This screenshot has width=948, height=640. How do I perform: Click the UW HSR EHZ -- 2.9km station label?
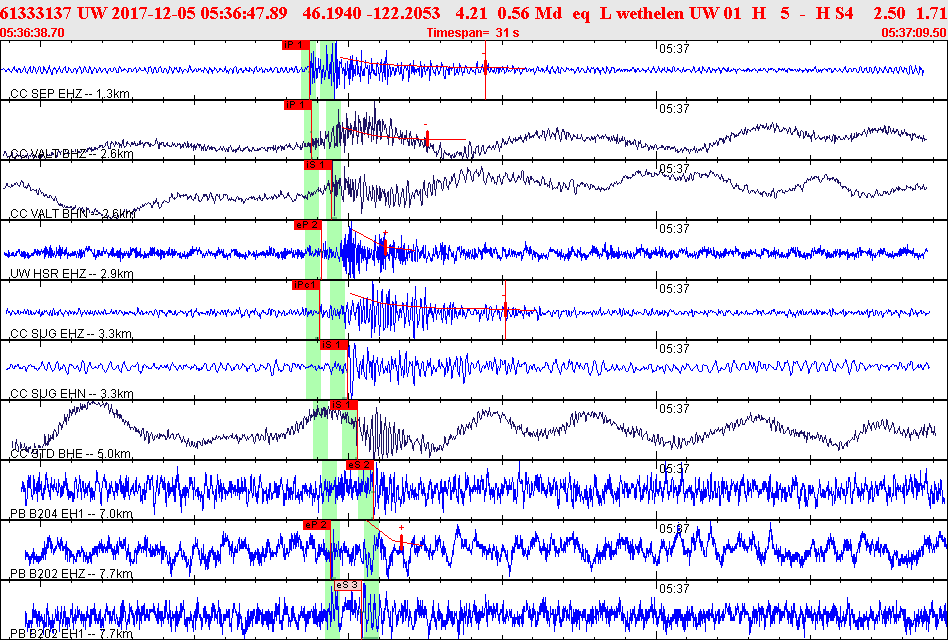(x=72, y=274)
